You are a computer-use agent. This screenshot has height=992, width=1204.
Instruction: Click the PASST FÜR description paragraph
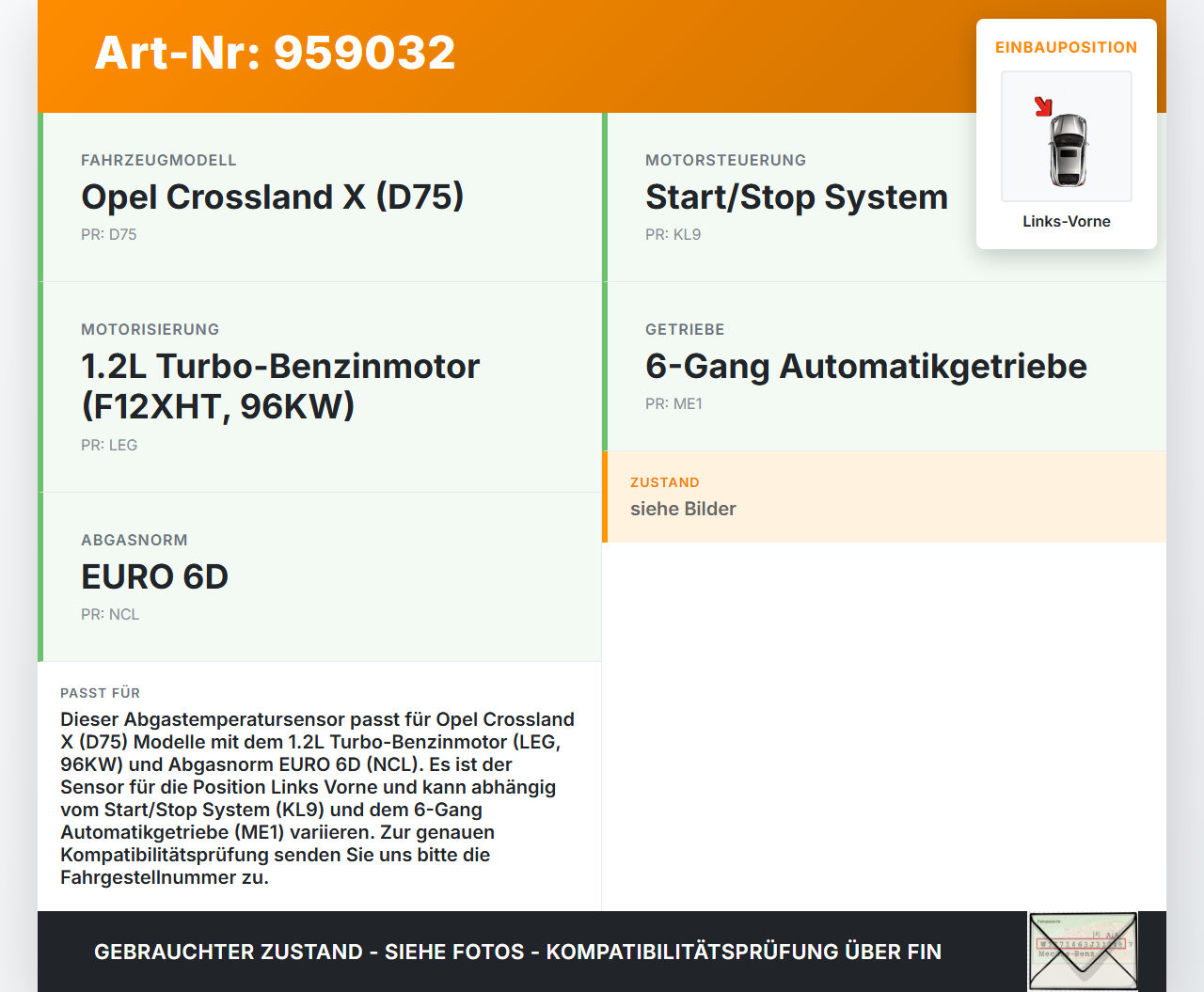pos(318,798)
